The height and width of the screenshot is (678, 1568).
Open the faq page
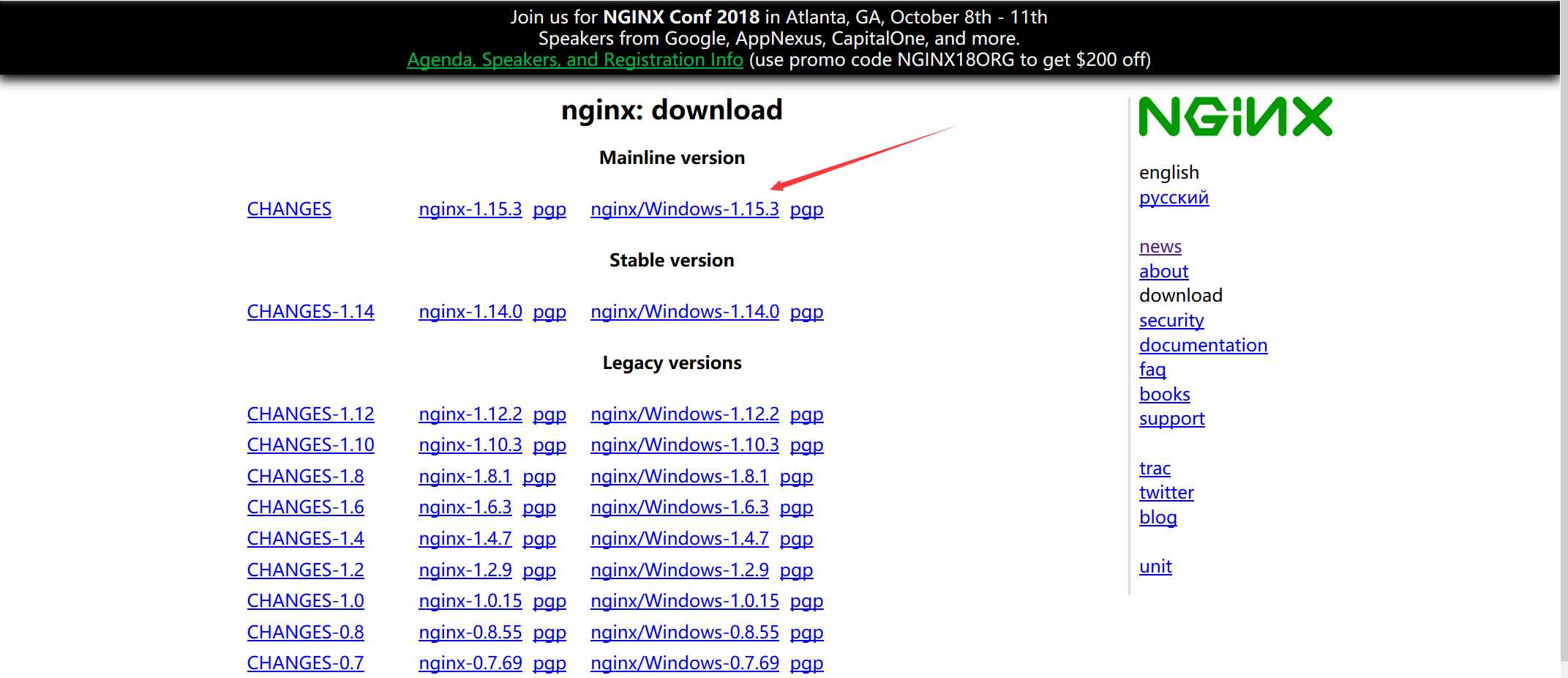pyautogui.click(x=1152, y=370)
